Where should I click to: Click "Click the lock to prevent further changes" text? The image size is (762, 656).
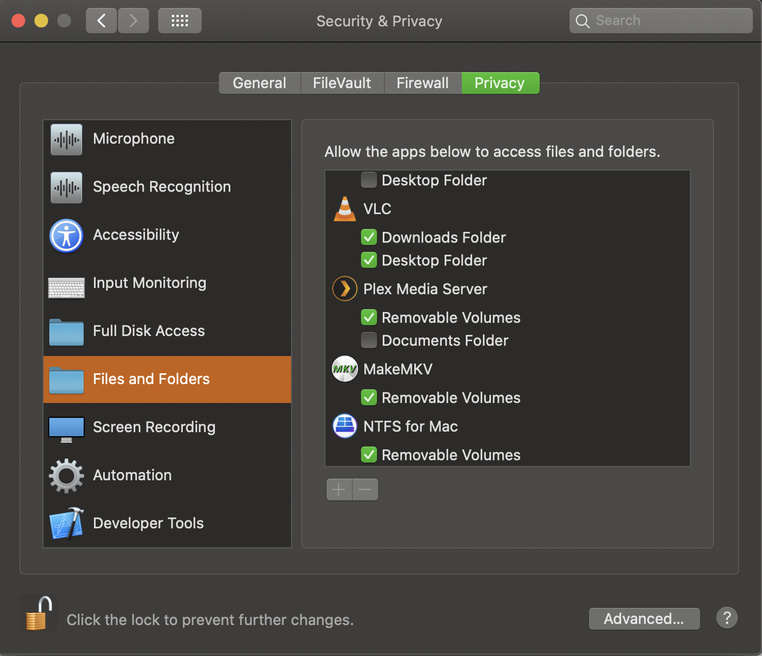[210, 620]
